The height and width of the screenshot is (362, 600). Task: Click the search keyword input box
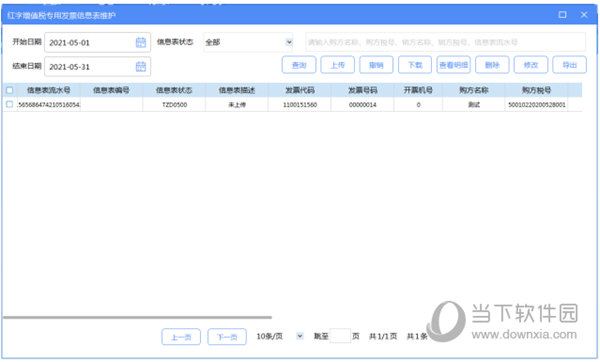click(445, 42)
